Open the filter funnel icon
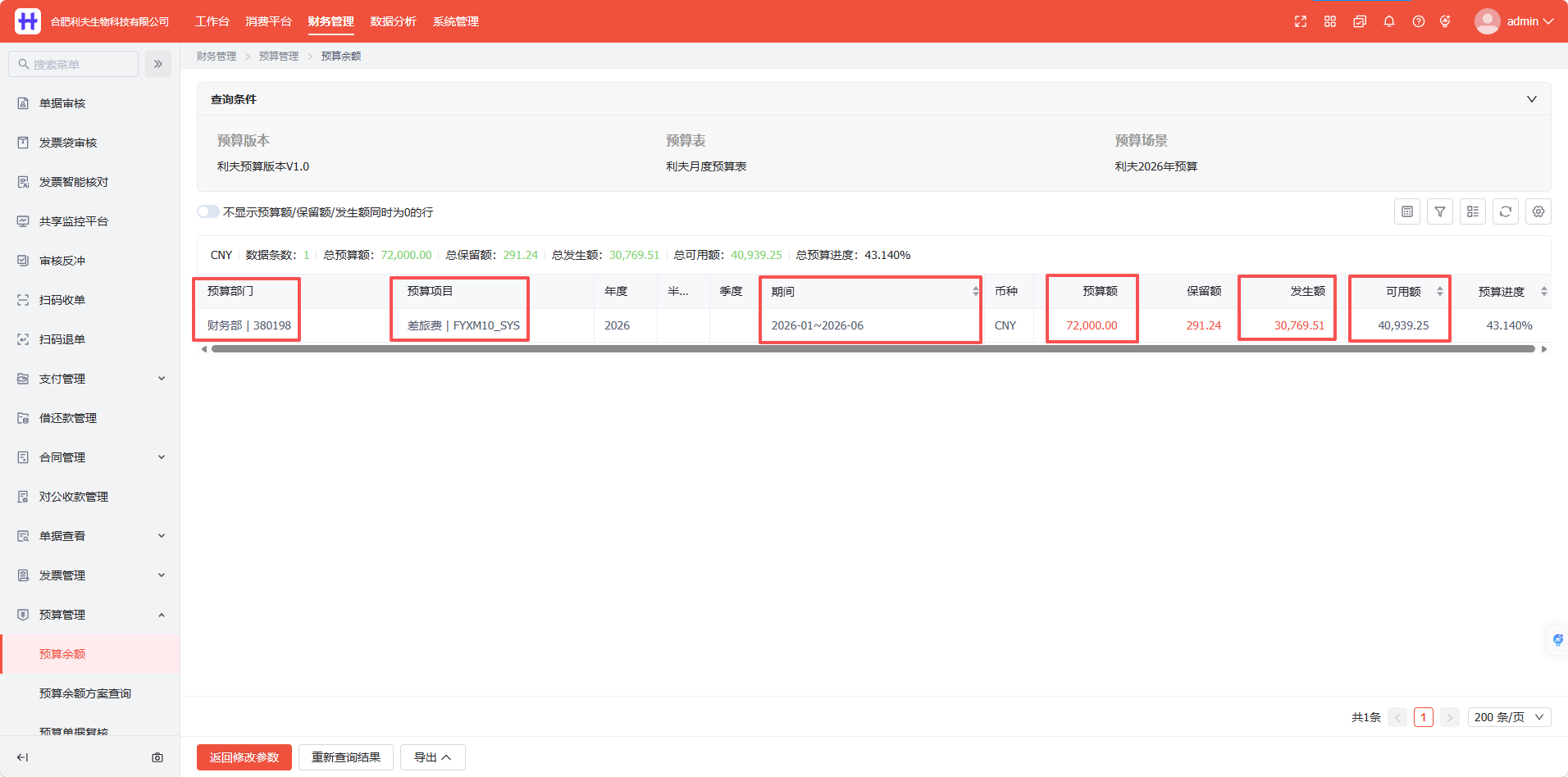1568x777 pixels. 1440,211
